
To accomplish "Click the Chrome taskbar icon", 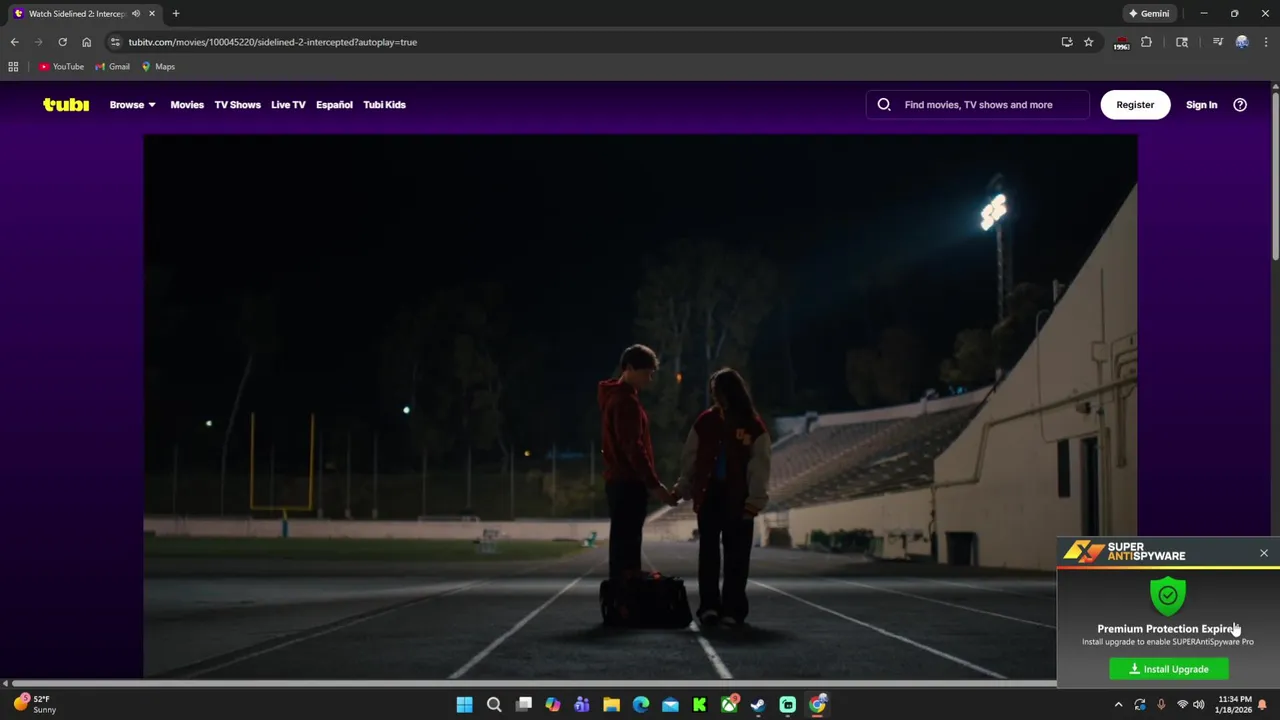I will [817, 705].
